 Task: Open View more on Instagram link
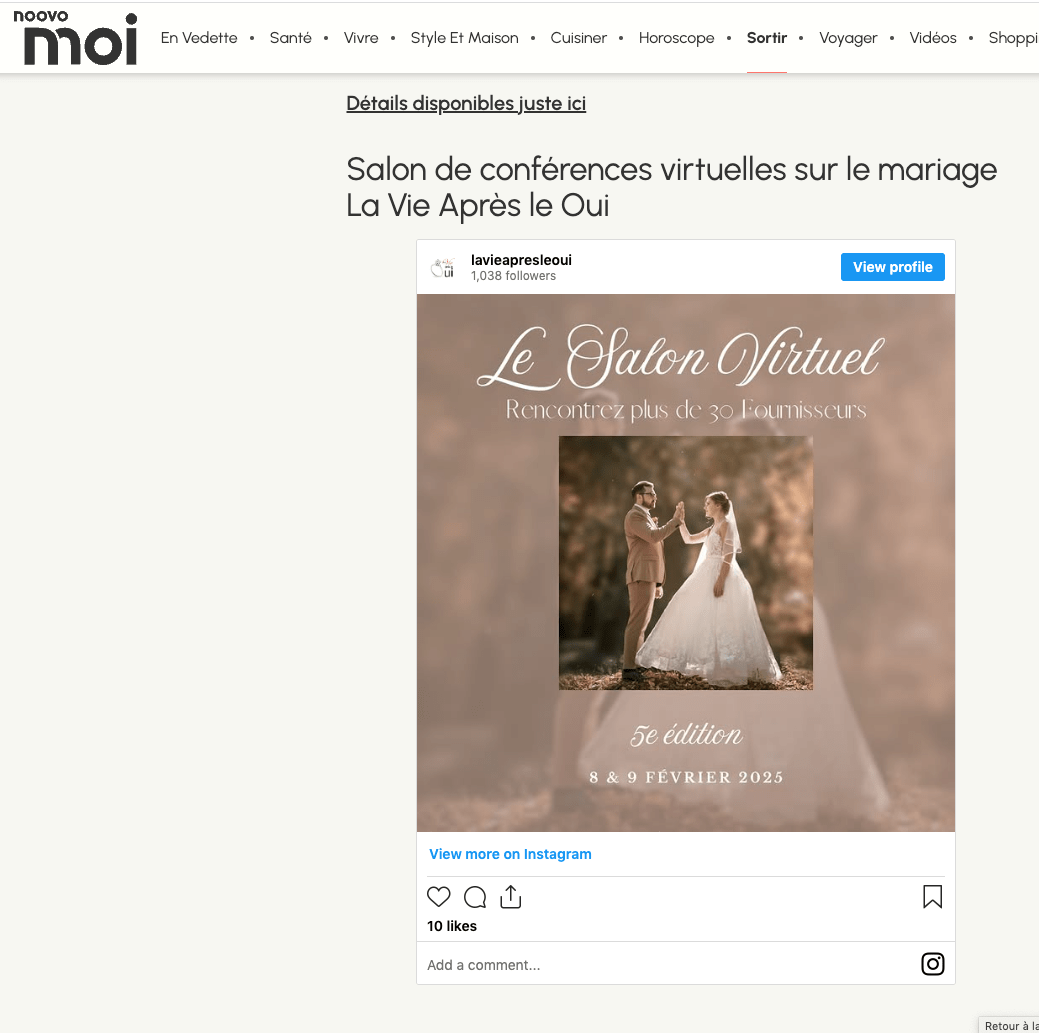coord(510,854)
